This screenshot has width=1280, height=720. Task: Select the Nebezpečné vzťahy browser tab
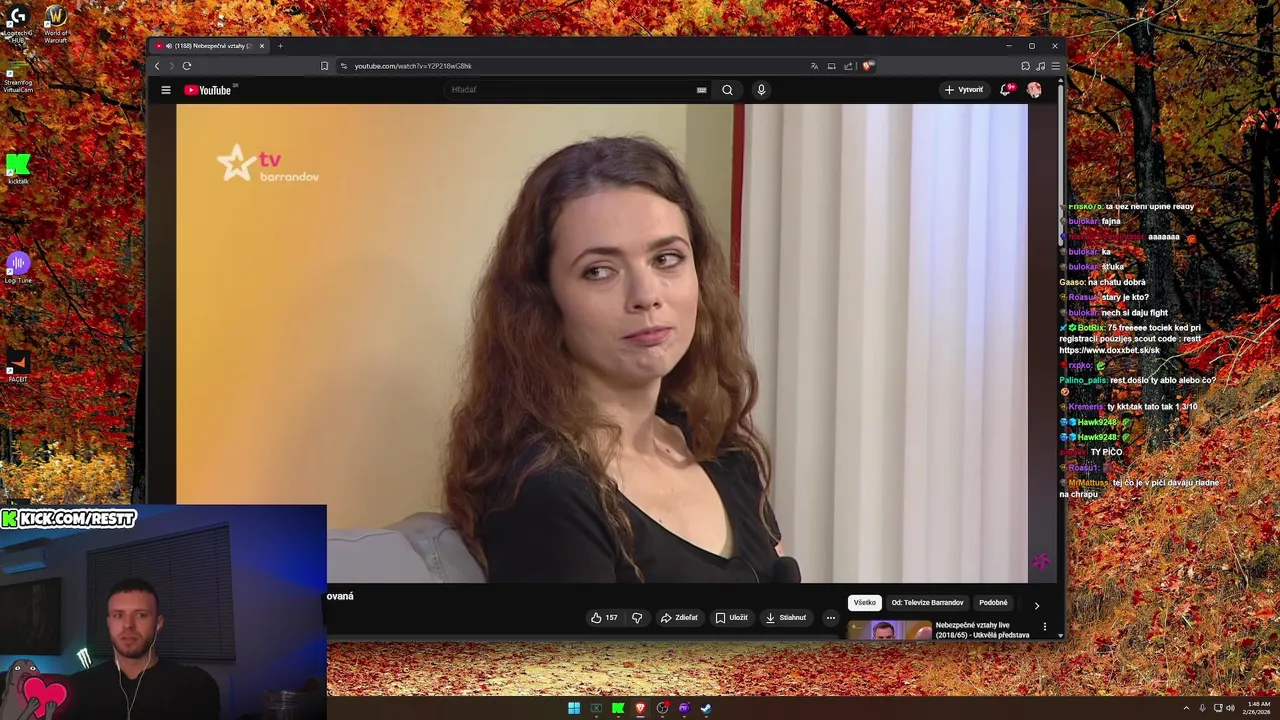[x=209, y=46]
